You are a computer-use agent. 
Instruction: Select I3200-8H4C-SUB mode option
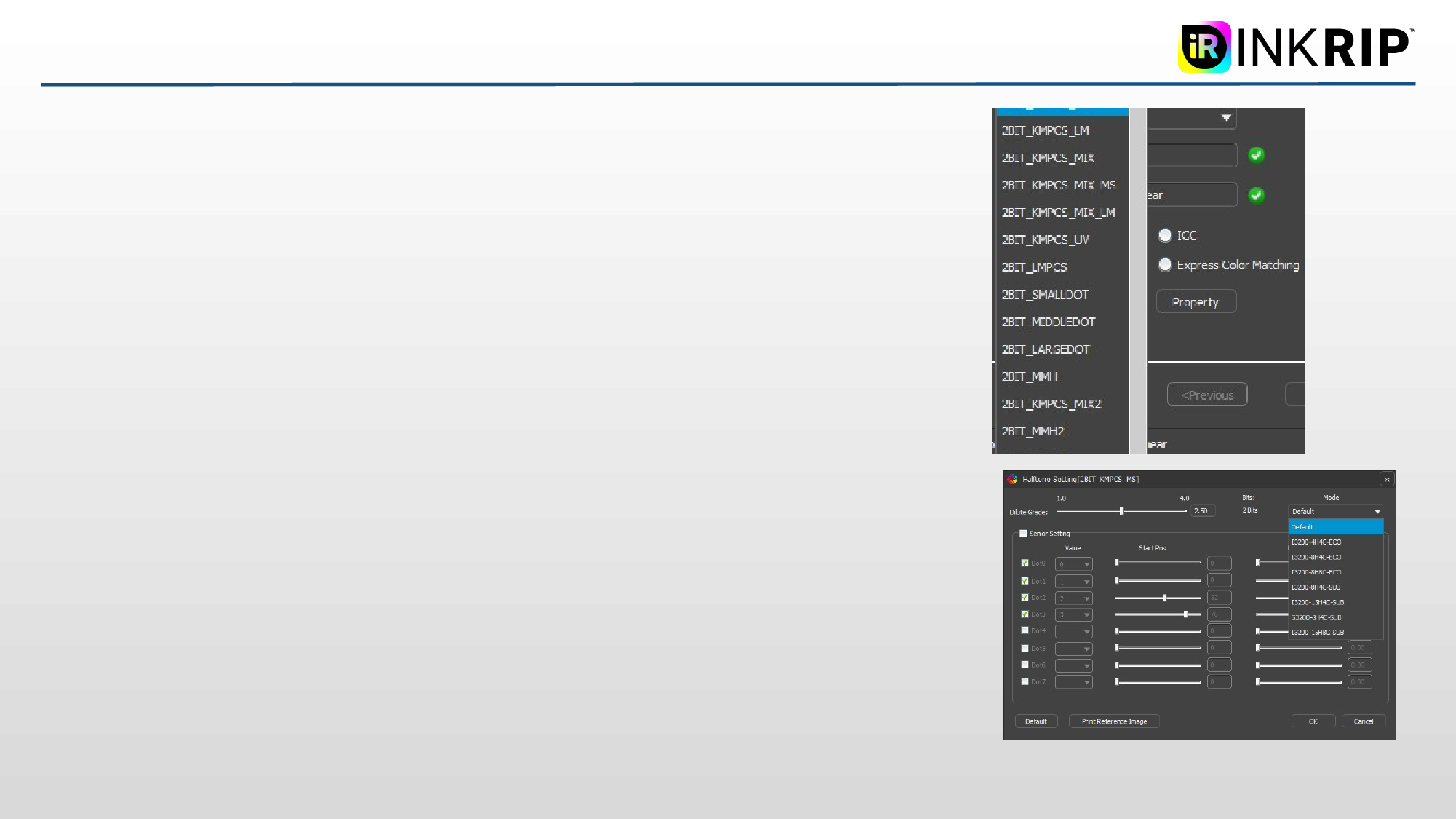[x=1316, y=587]
